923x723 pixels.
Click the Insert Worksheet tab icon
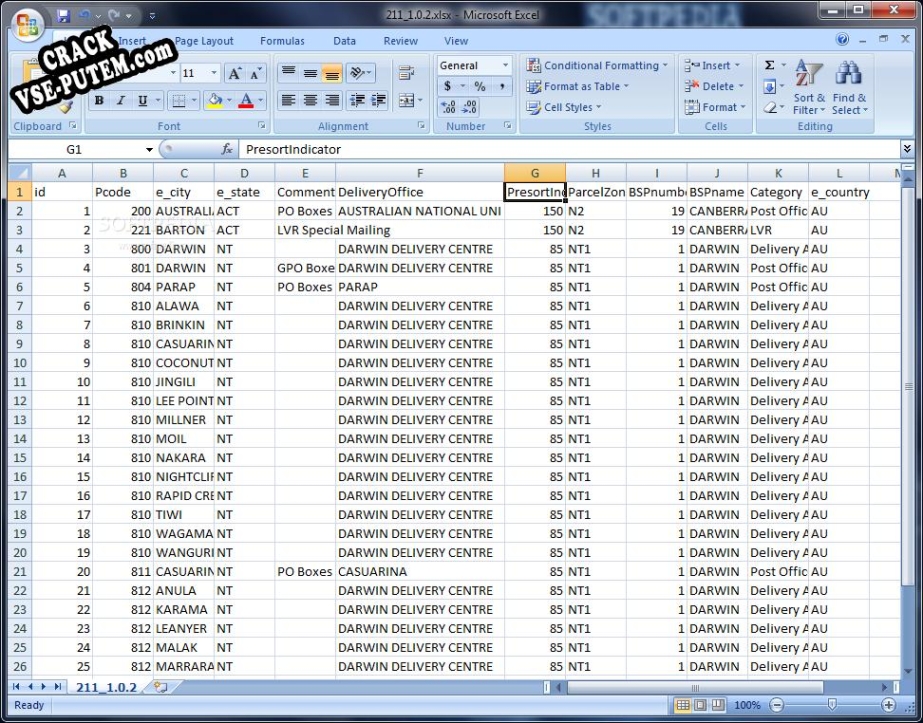click(160, 687)
